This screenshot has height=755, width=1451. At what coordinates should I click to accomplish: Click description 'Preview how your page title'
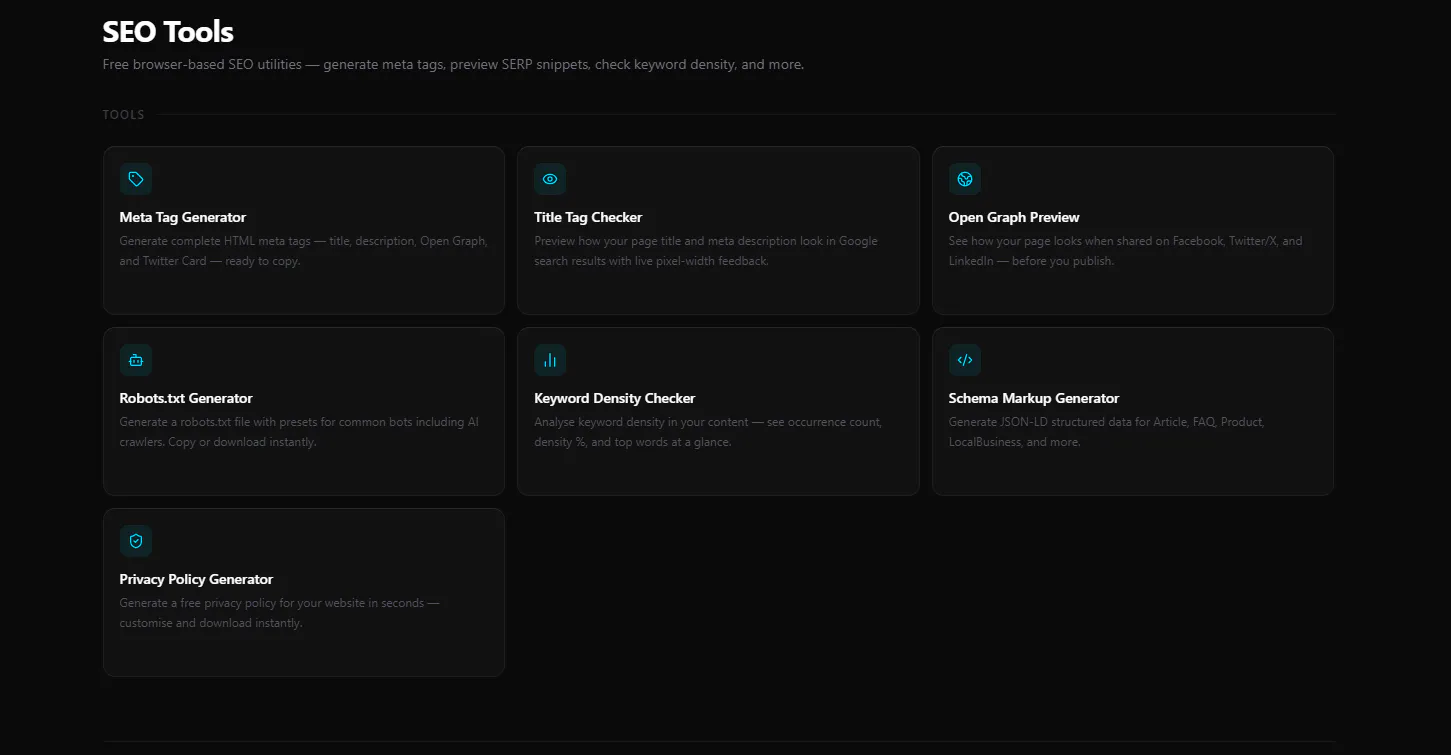coord(706,251)
